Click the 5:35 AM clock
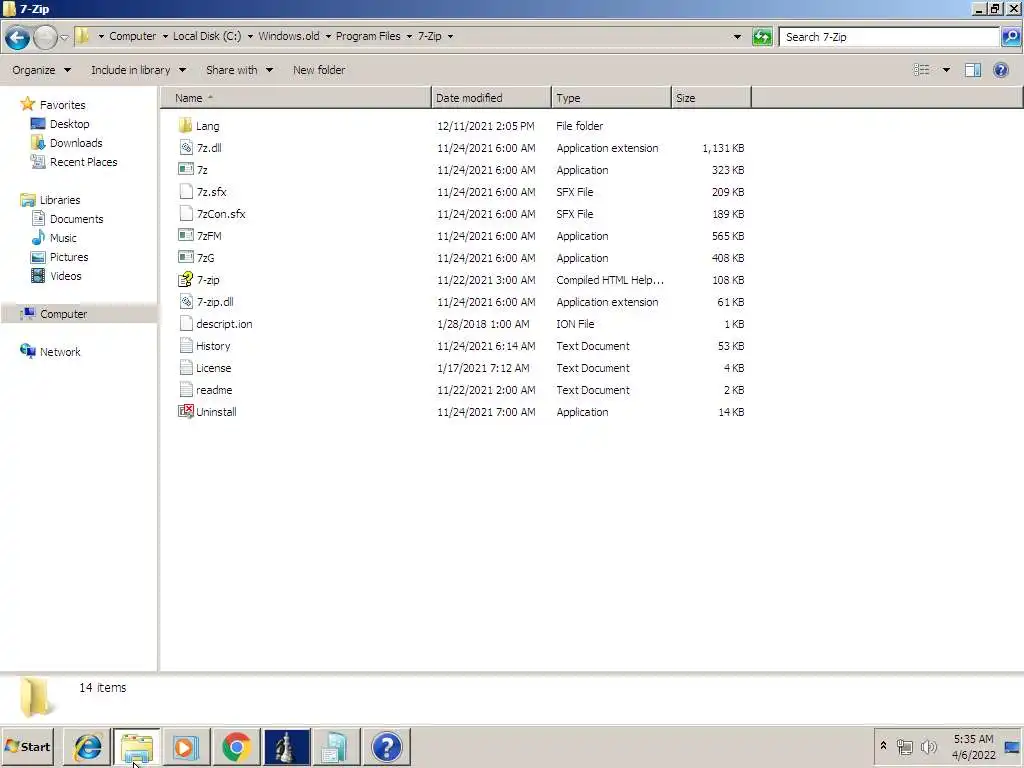 (x=973, y=739)
